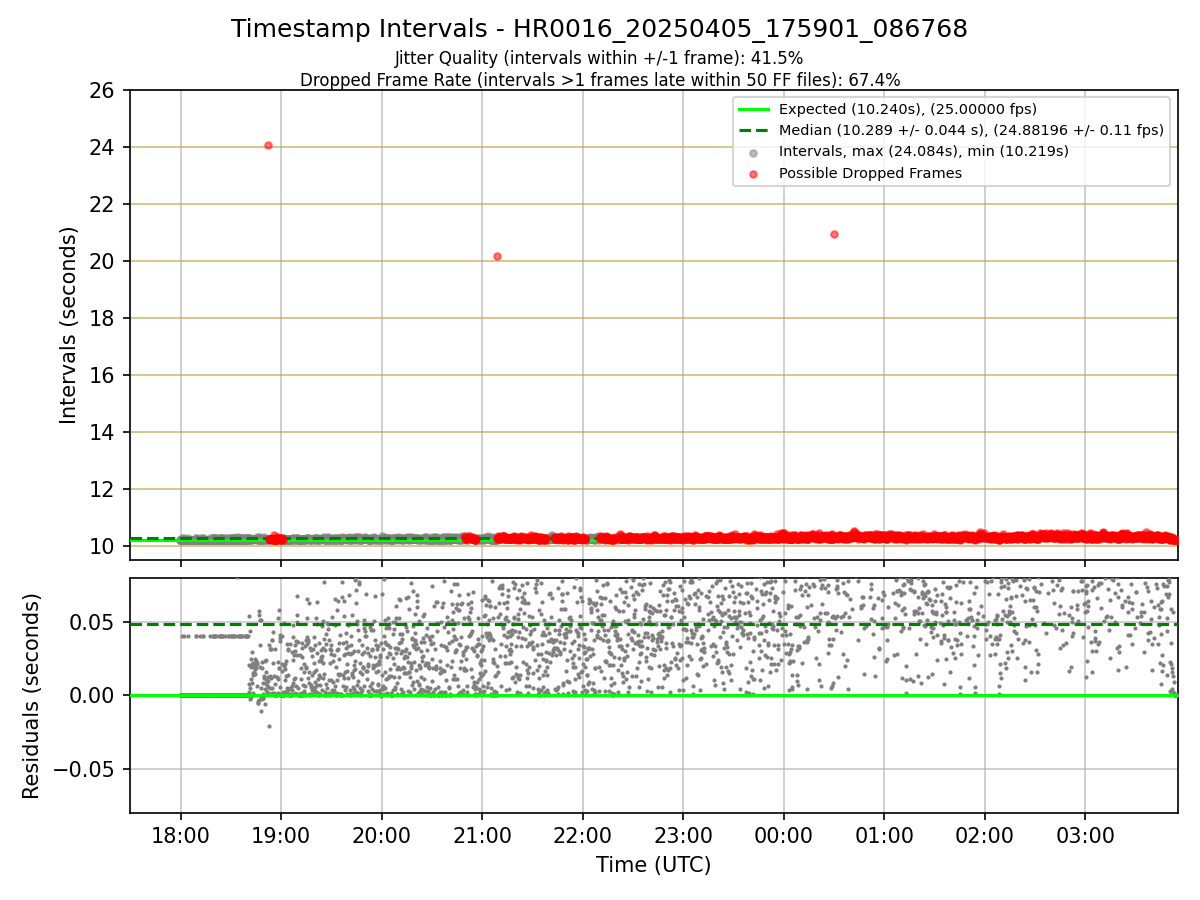
Task: Click the plot title 'Timestamp Intervals - HR0016_20250405_175901_086768'
Action: click(599, 29)
